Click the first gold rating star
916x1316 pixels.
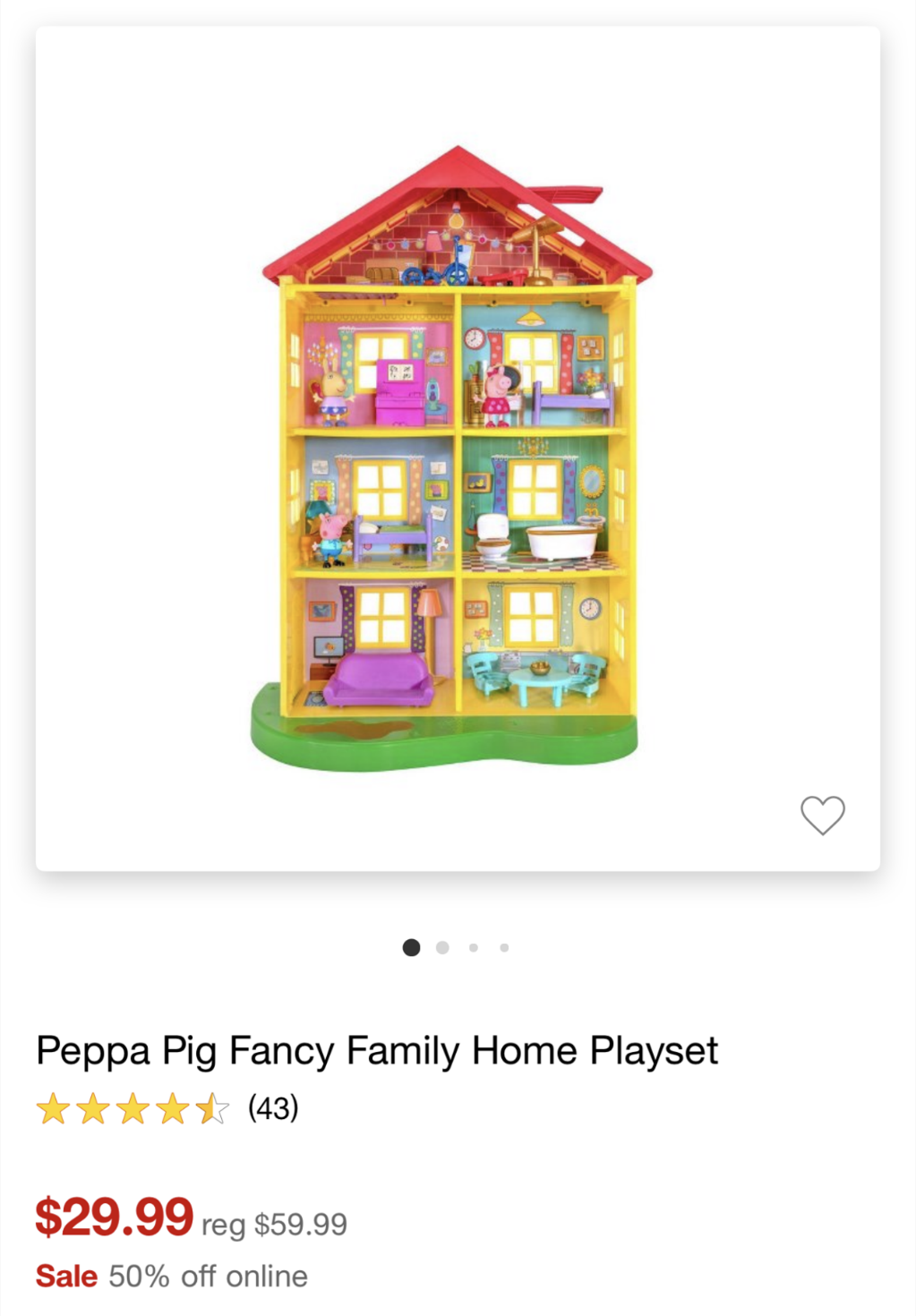tap(54, 1108)
